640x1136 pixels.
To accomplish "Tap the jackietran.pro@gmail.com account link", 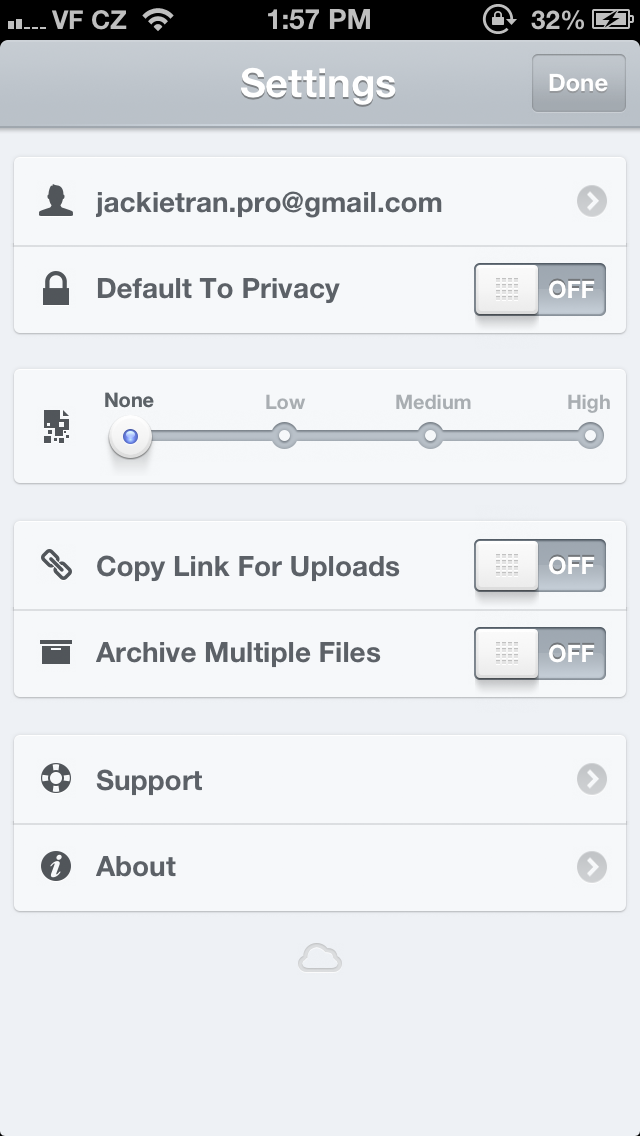I will (x=269, y=203).
